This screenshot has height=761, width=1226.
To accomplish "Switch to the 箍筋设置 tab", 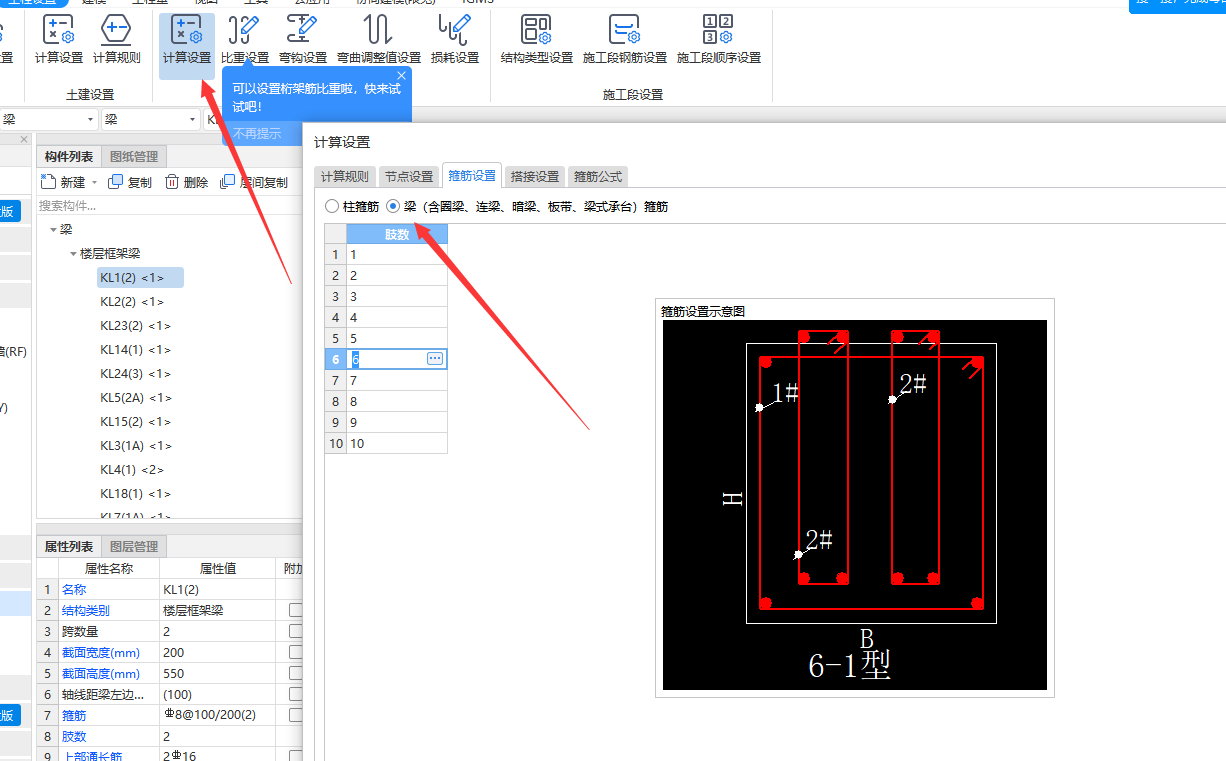I will [x=472, y=176].
